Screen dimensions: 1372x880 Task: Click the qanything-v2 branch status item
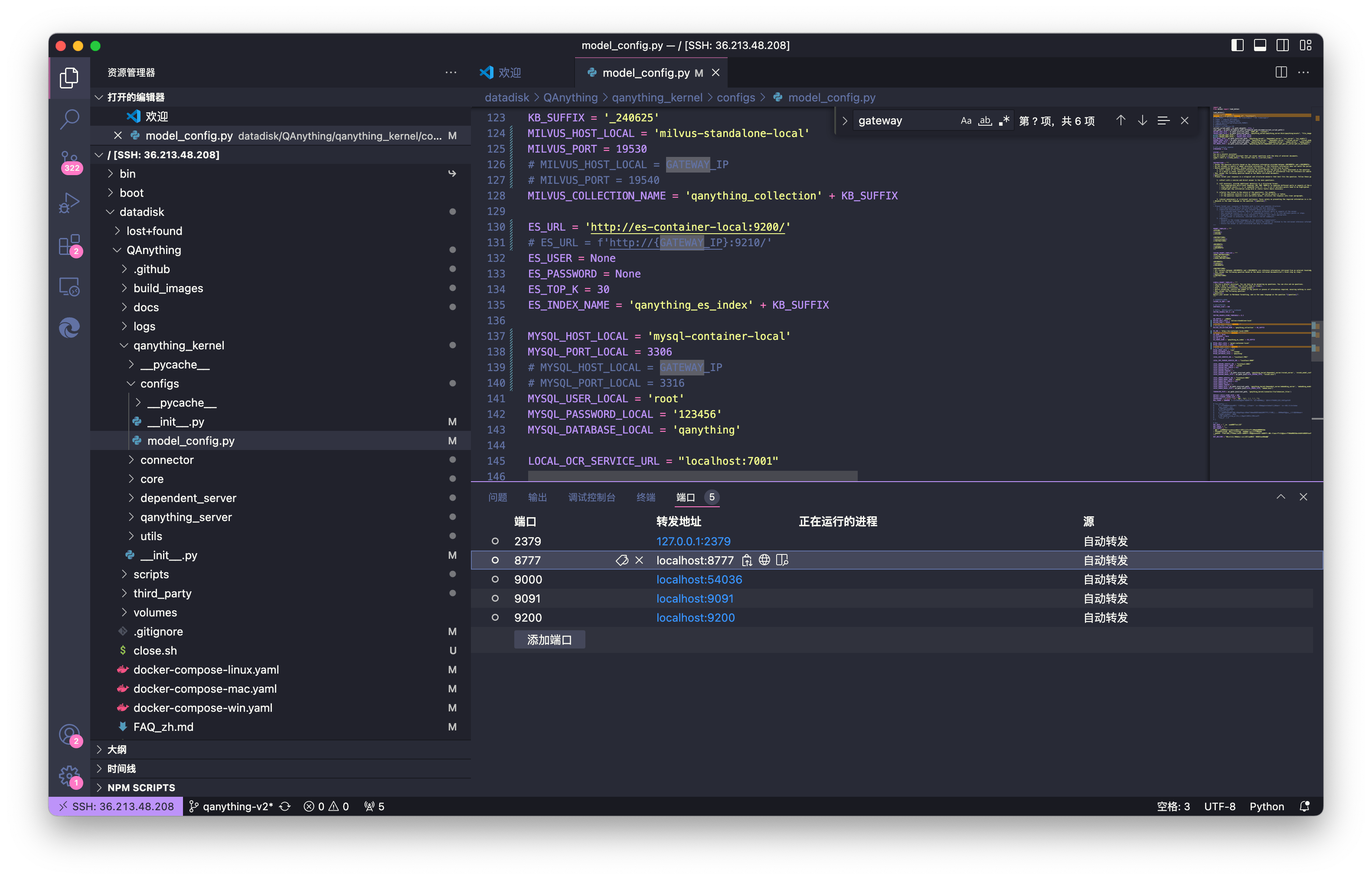tap(232, 806)
